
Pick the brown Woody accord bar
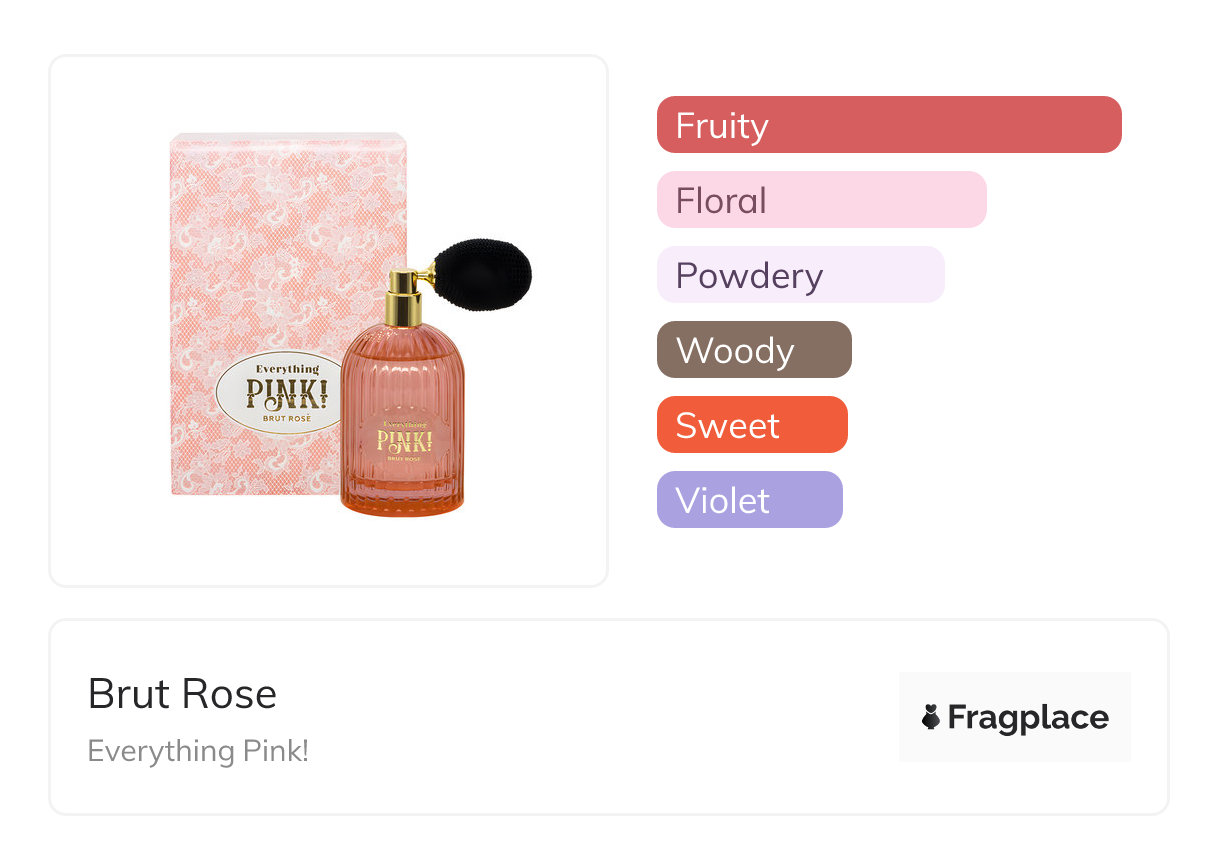point(753,350)
